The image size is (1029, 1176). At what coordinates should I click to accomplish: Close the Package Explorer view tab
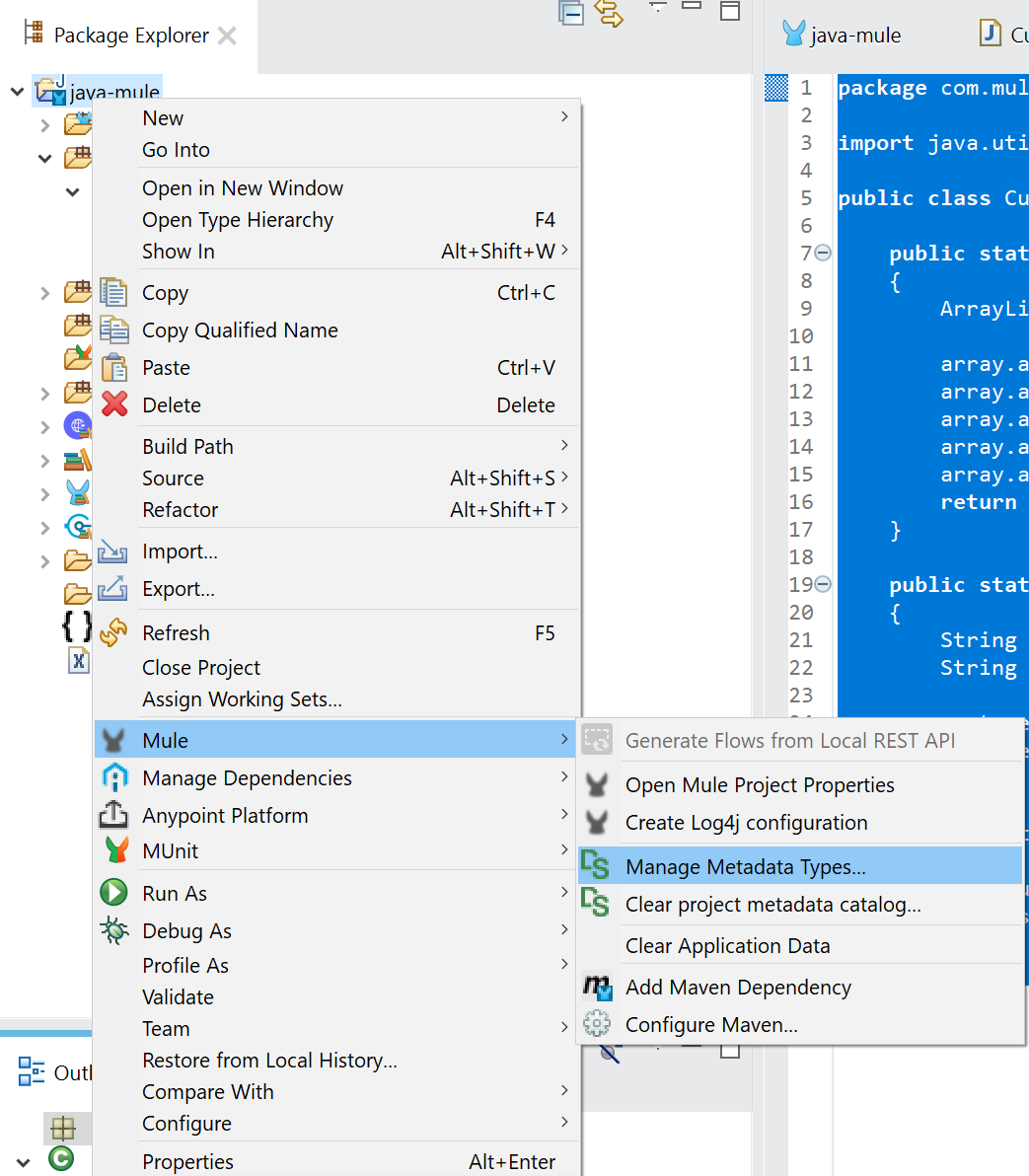pyautogui.click(x=227, y=36)
